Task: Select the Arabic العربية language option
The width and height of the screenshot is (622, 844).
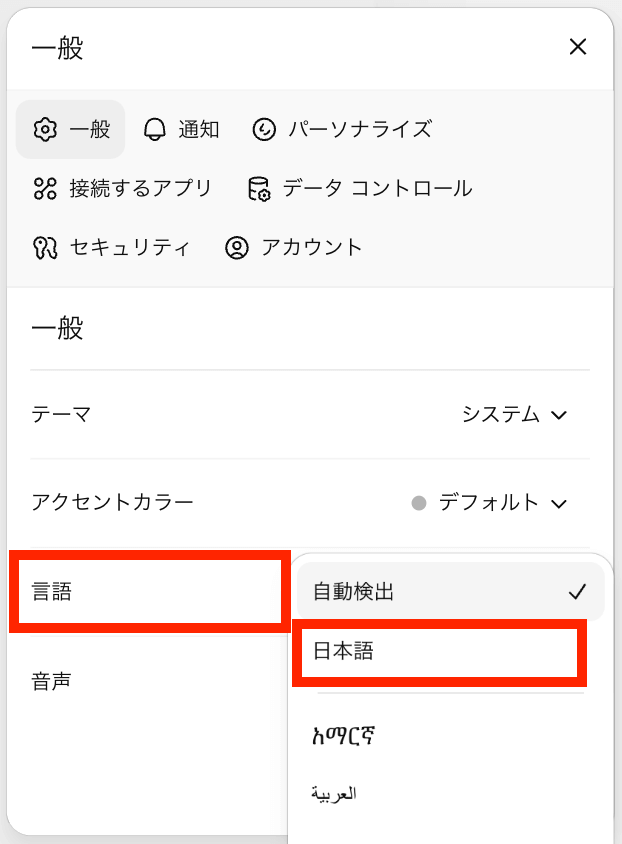Action: tap(335, 794)
